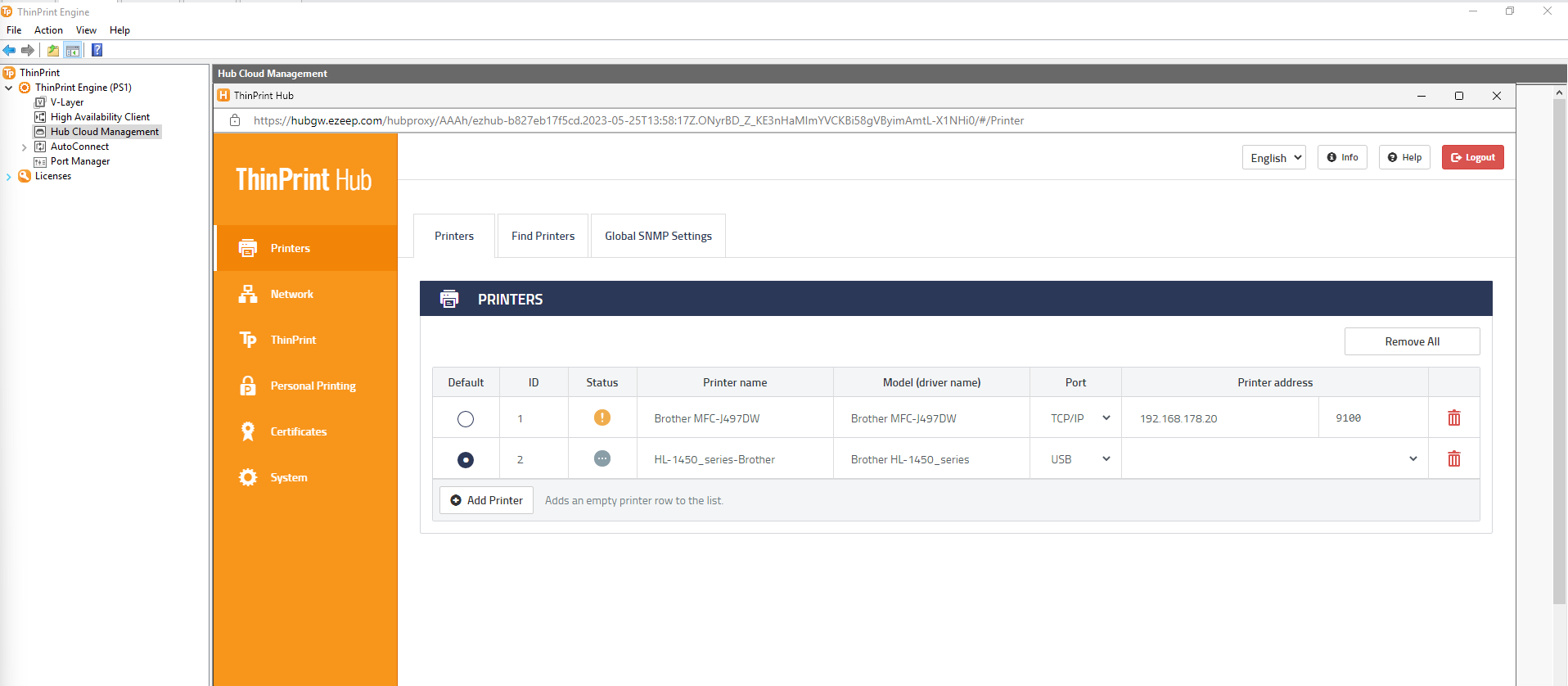Select Port Manager in the tree
This screenshot has width=1568, height=686.
click(80, 161)
